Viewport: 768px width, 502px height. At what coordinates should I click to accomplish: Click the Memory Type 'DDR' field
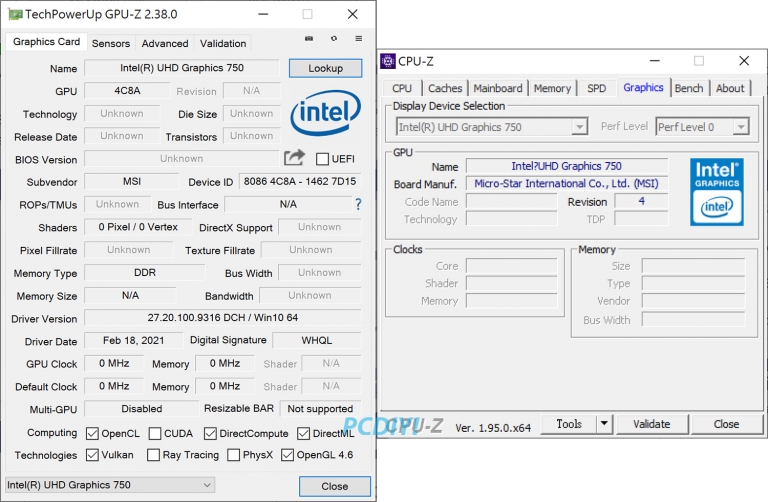(x=145, y=272)
